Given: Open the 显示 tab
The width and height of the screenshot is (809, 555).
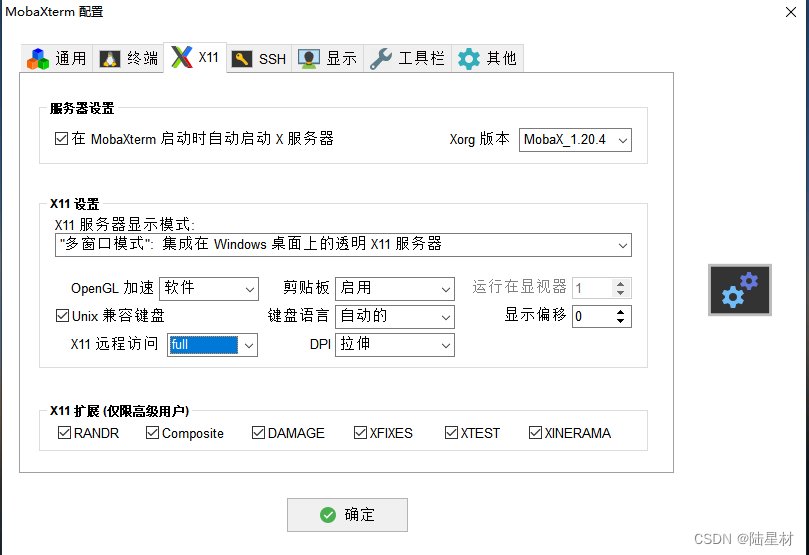Looking at the screenshot, I should [328, 58].
